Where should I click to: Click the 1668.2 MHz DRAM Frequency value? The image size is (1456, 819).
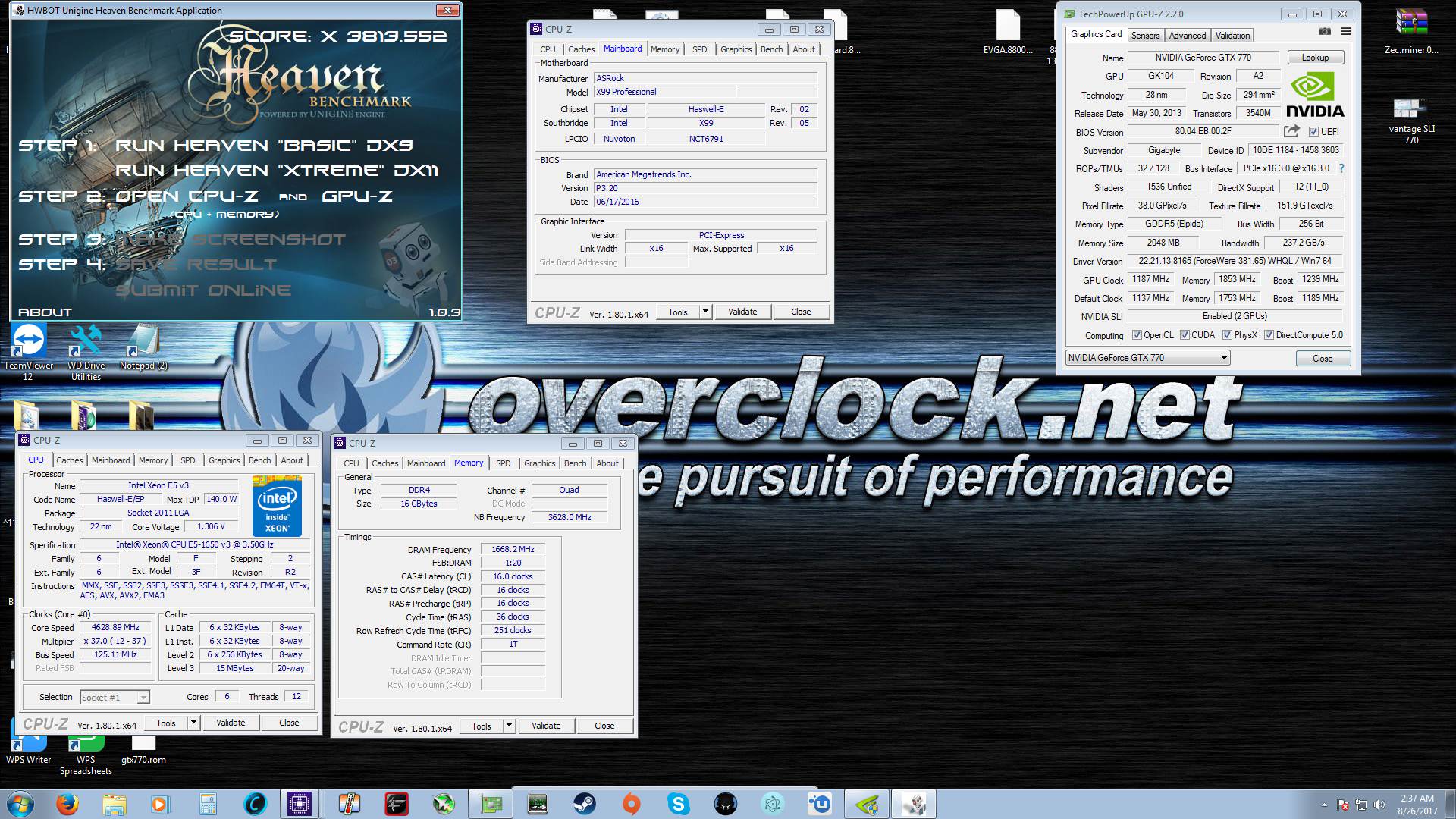[513, 549]
